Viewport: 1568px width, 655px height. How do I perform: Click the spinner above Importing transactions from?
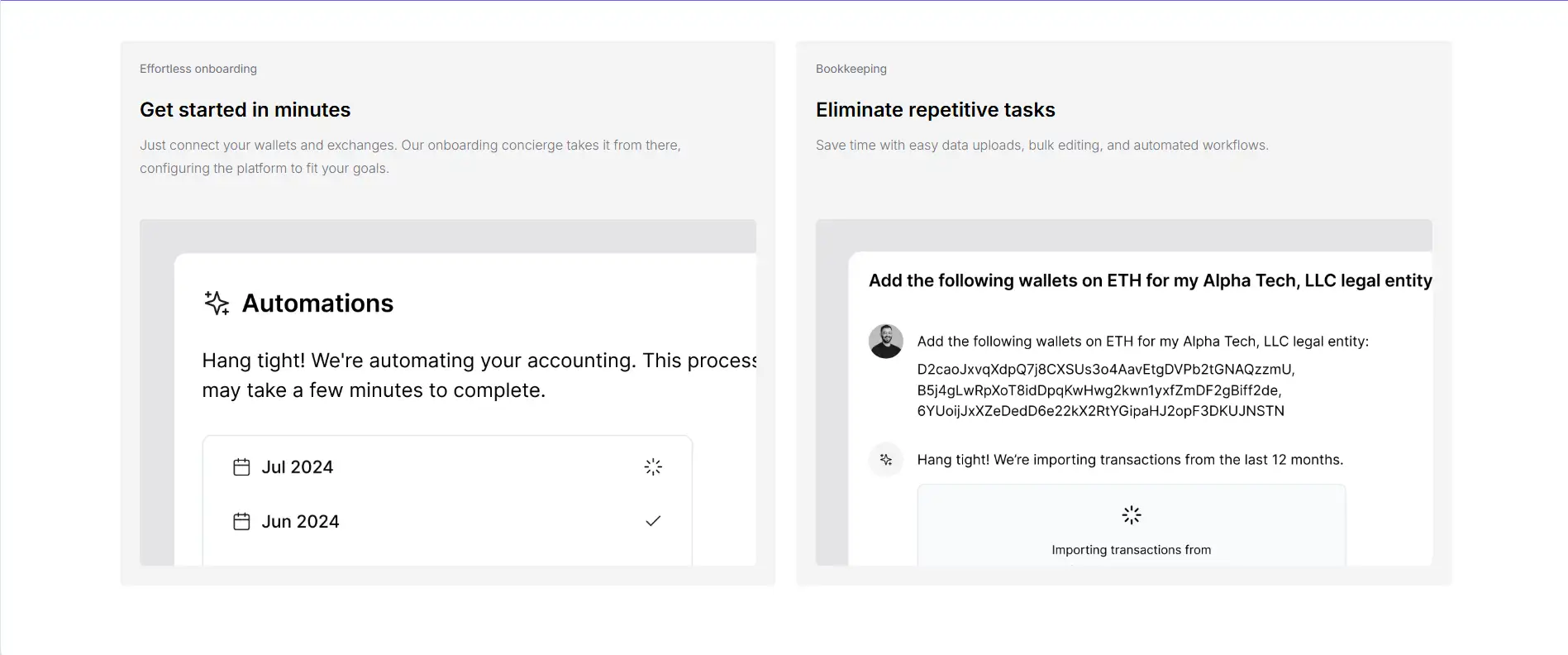point(1131,515)
